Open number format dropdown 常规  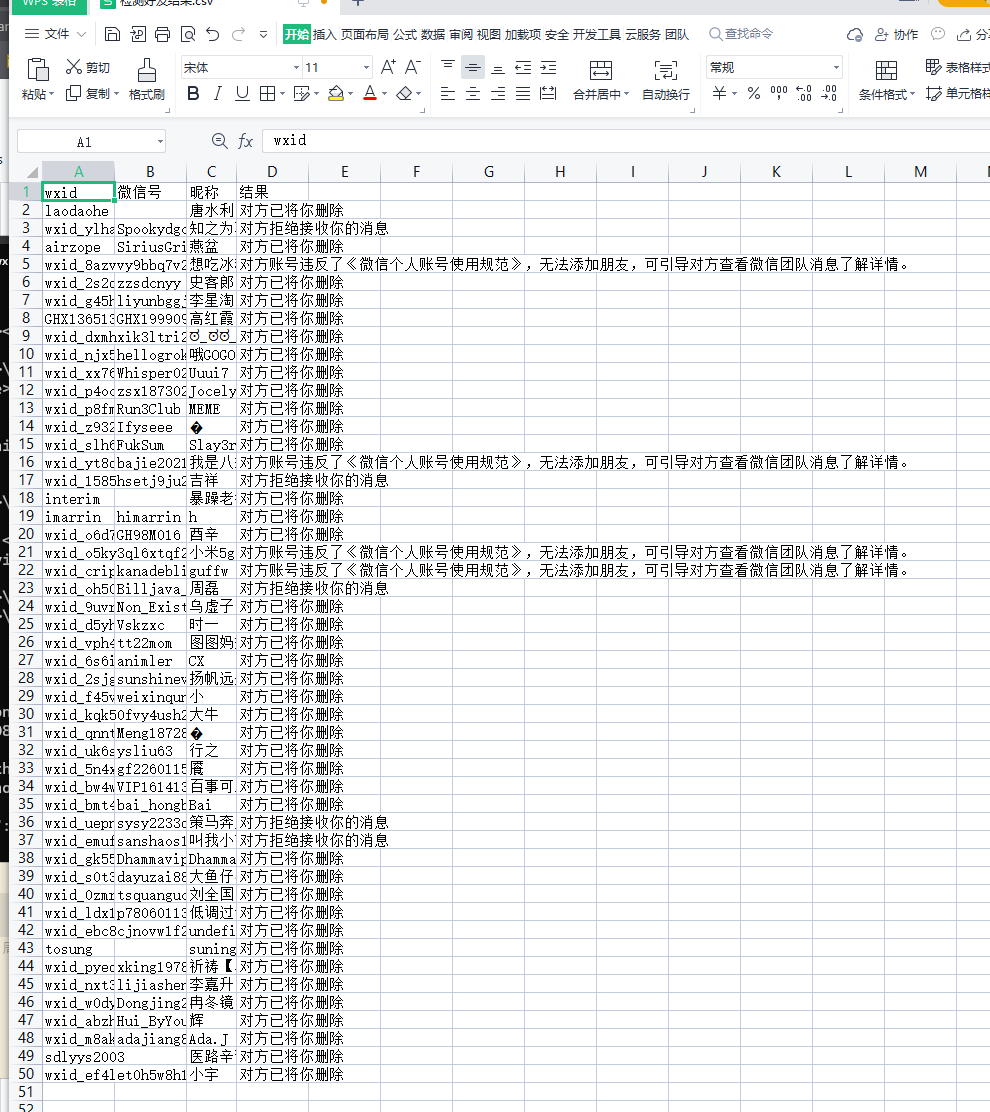[x=837, y=67]
